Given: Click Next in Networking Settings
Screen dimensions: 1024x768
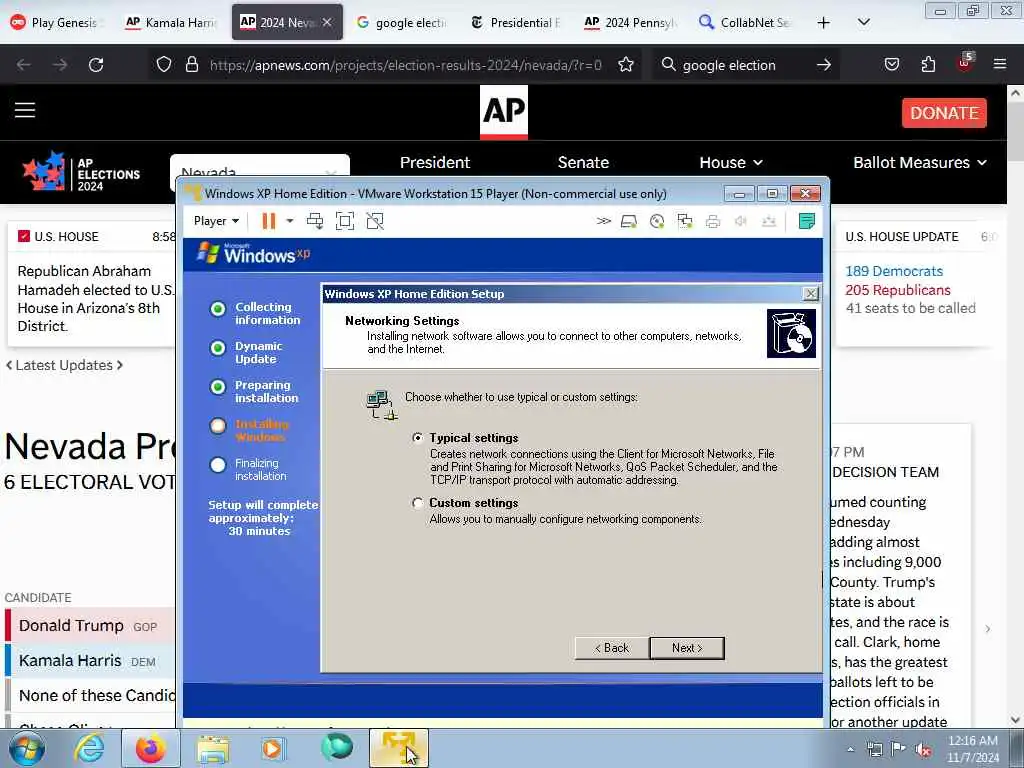Looking at the screenshot, I should (687, 648).
